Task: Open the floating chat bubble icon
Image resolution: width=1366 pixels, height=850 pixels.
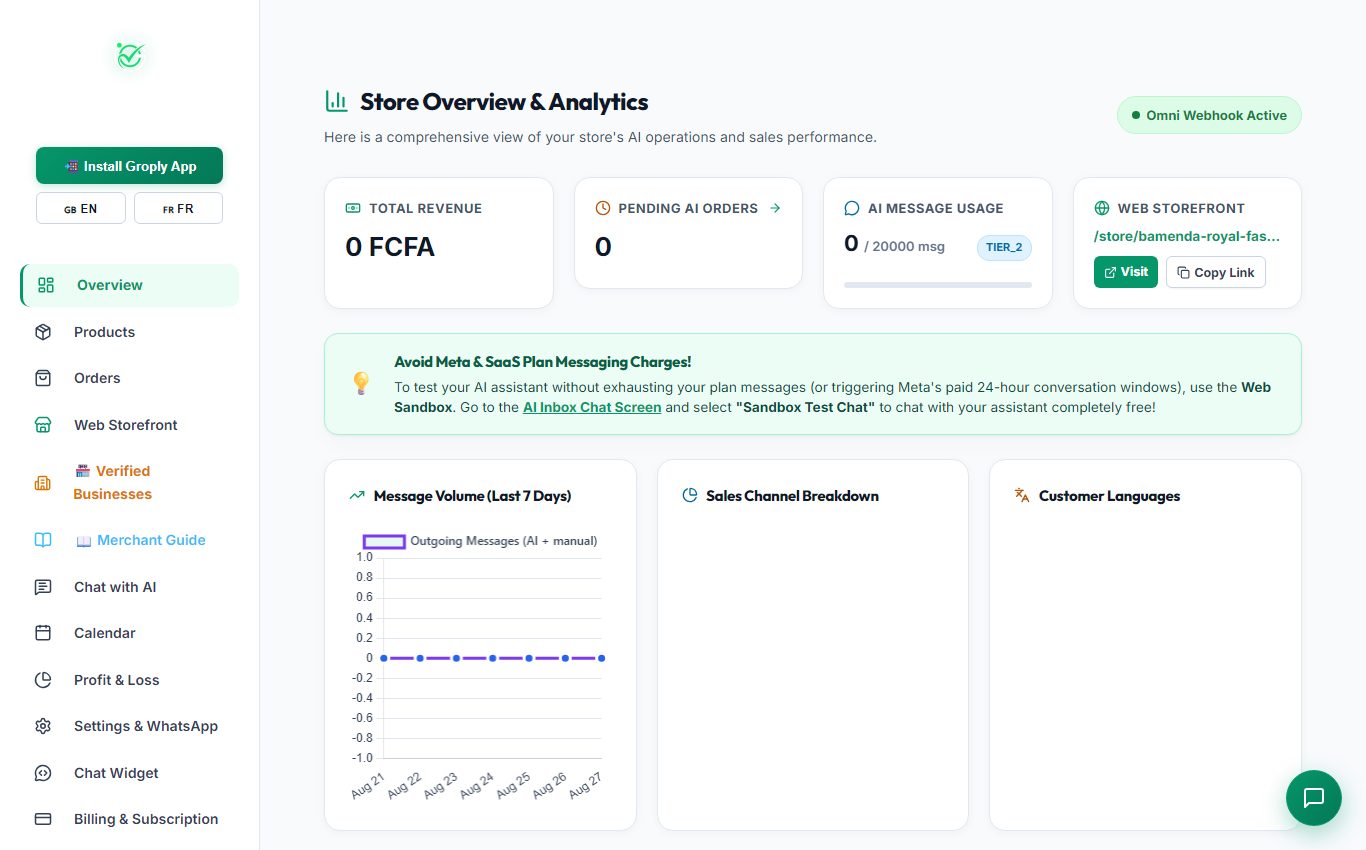Action: tap(1313, 797)
